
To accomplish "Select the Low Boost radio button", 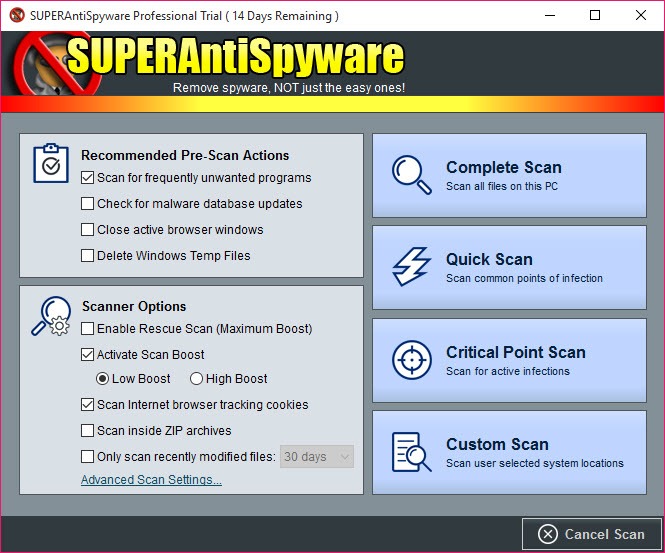I will click(x=103, y=379).
